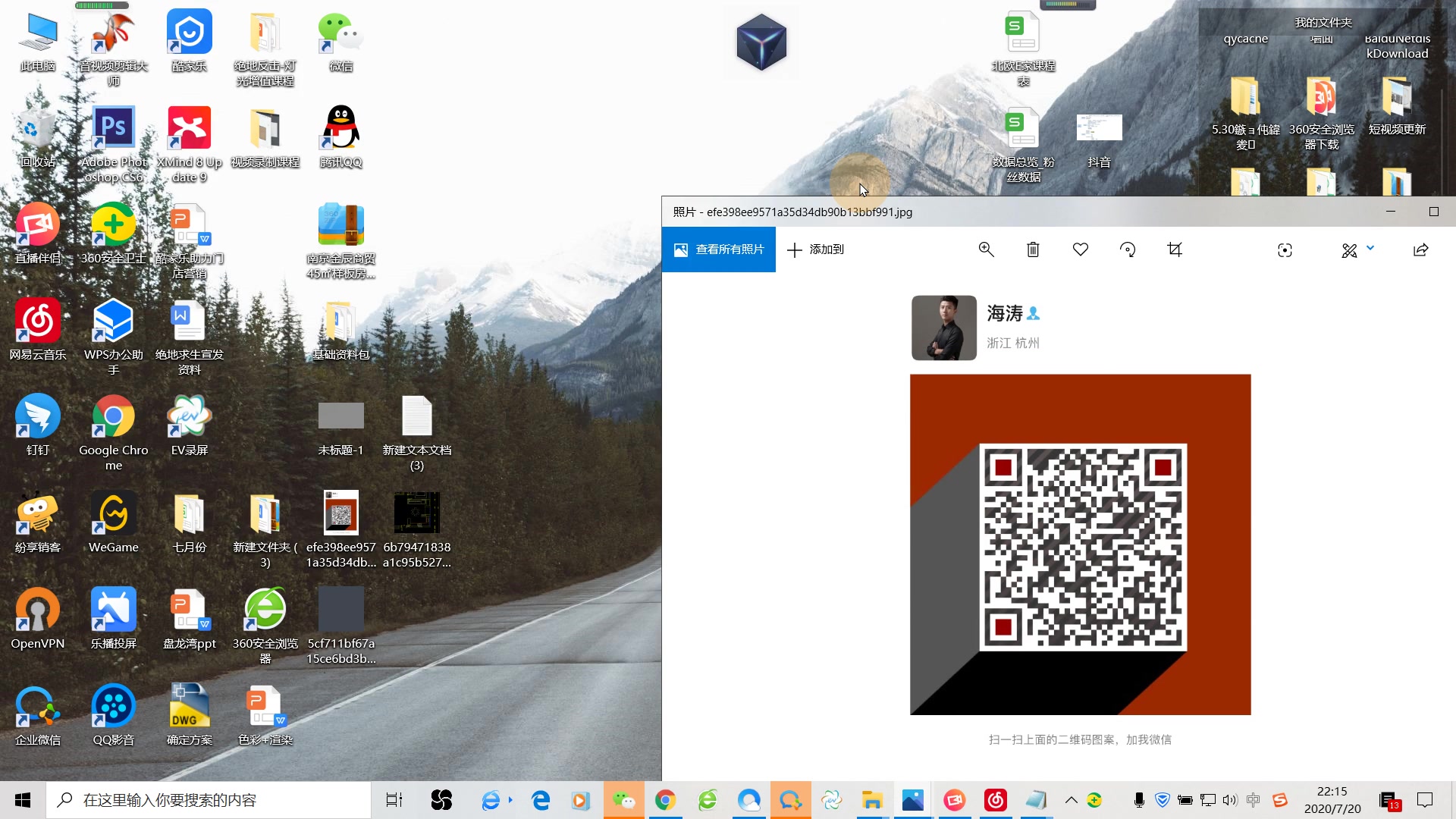Open the crop tool in Photos

[1175, 249]
